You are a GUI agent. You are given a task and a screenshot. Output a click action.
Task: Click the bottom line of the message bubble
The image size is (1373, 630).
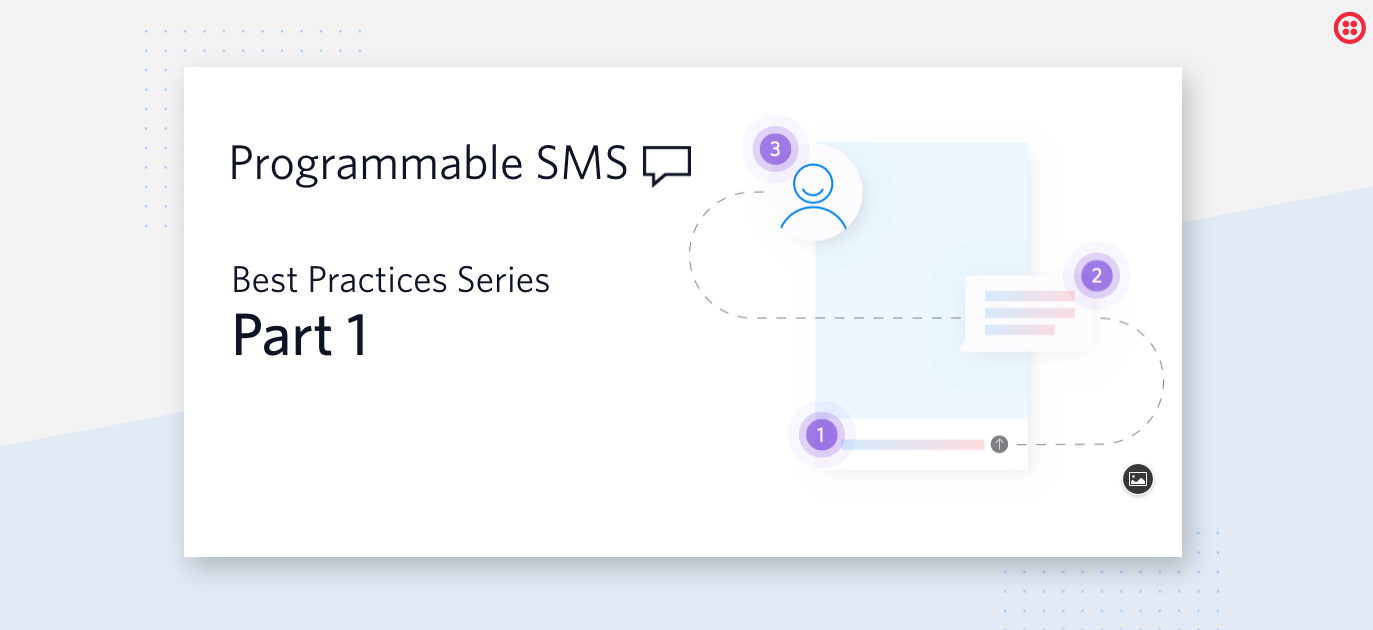pyautogui.click(x=1019, y=329)
